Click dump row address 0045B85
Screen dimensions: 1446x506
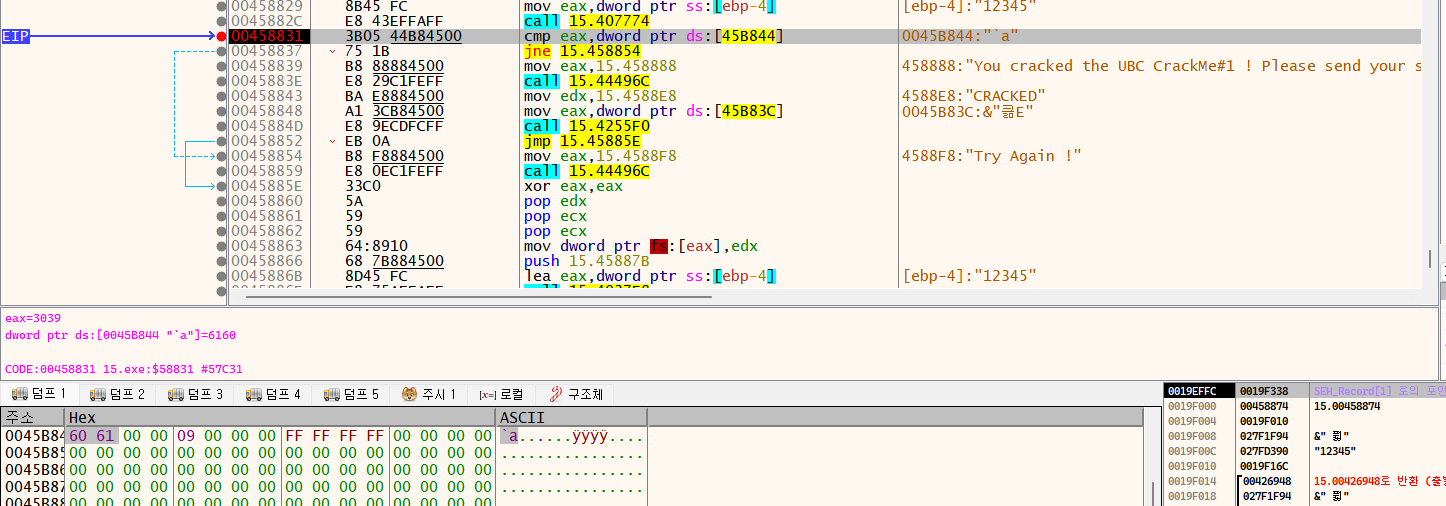[34, 453]
